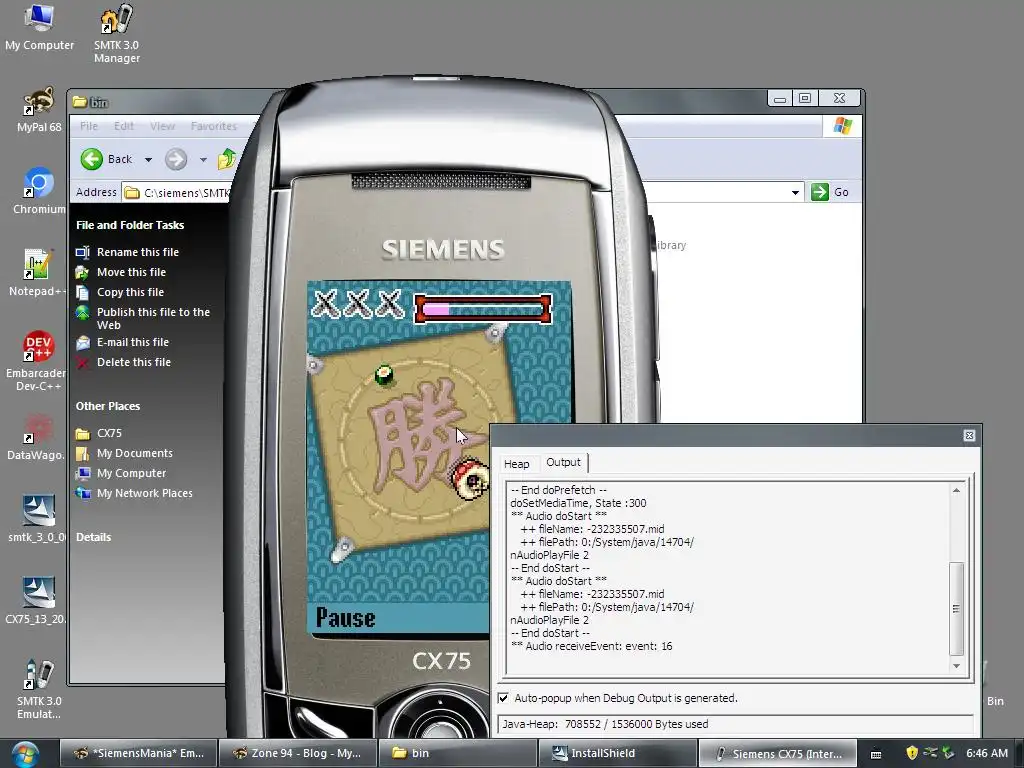Select smtk_3_0_0 installer desktop icon
The image size is (1024, 768).
click(x=38, y=519)
